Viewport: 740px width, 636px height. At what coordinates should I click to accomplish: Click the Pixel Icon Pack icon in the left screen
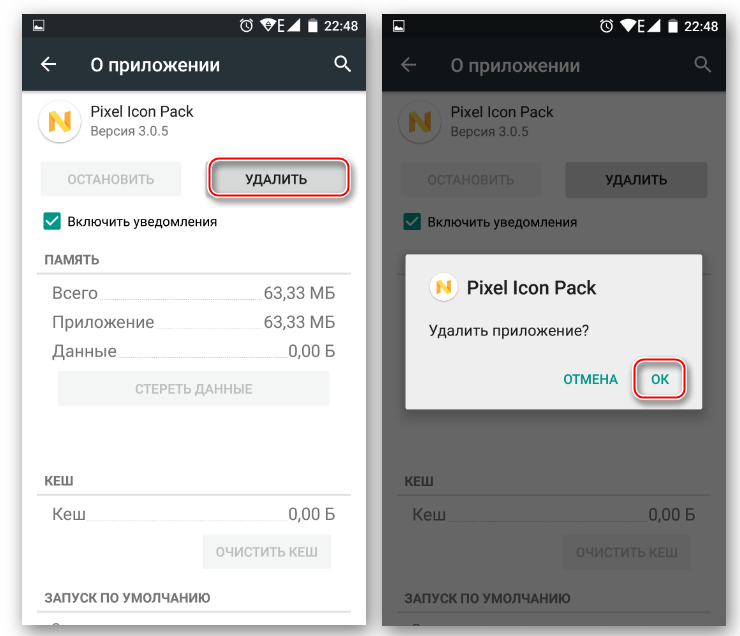point(59,122)
